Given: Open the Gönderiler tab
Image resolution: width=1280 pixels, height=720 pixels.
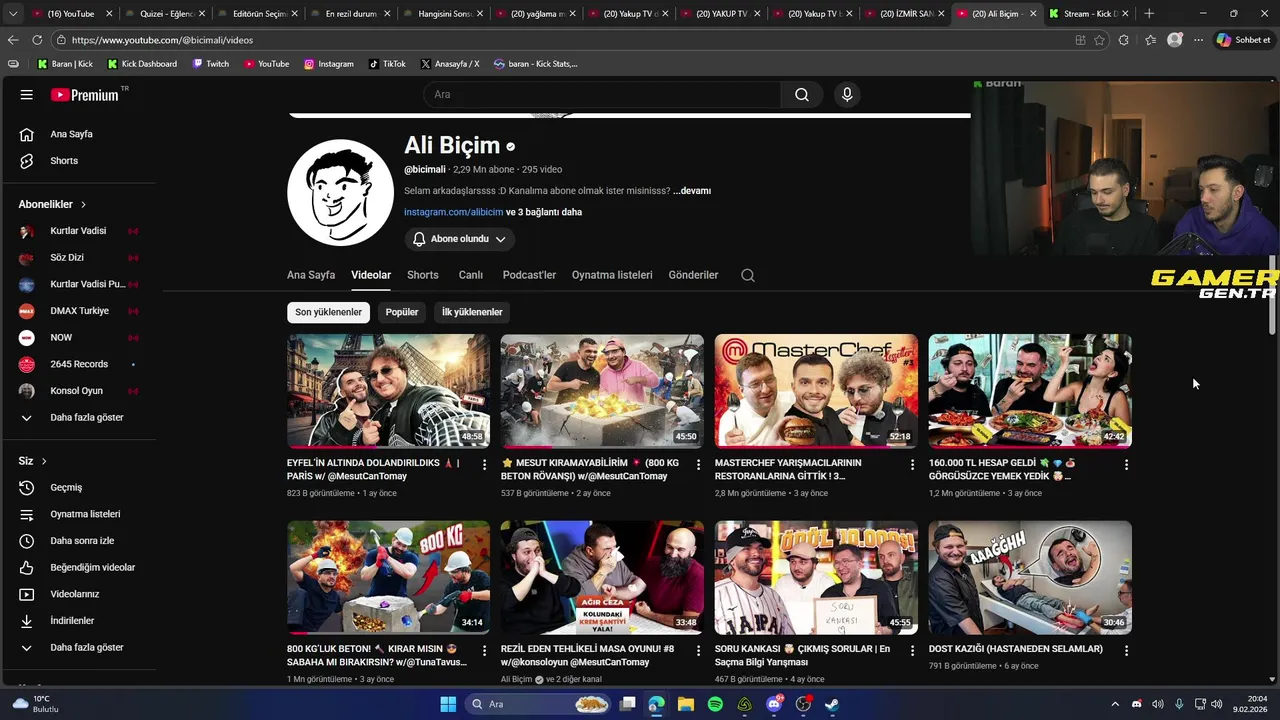Looking at the screenshot, I should point(693,275).
